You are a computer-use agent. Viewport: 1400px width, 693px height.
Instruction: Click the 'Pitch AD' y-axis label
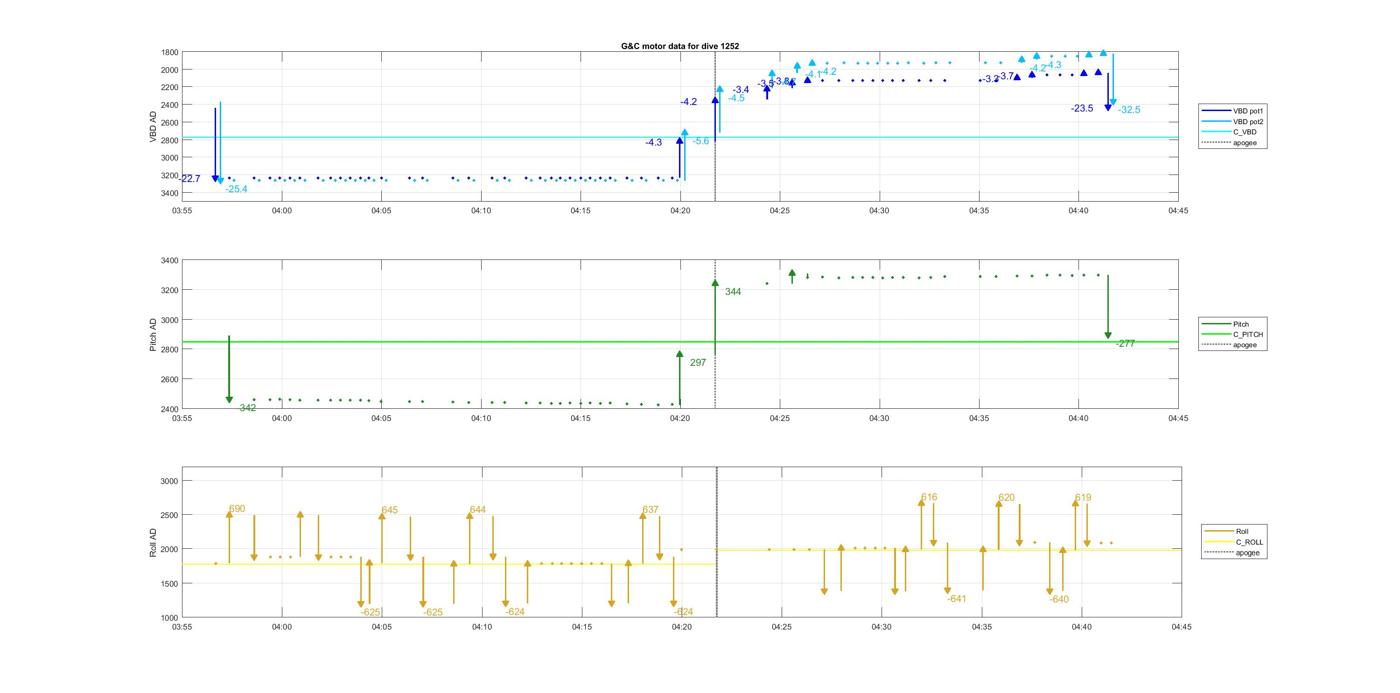pyautogui.click(x=154, y=334)
